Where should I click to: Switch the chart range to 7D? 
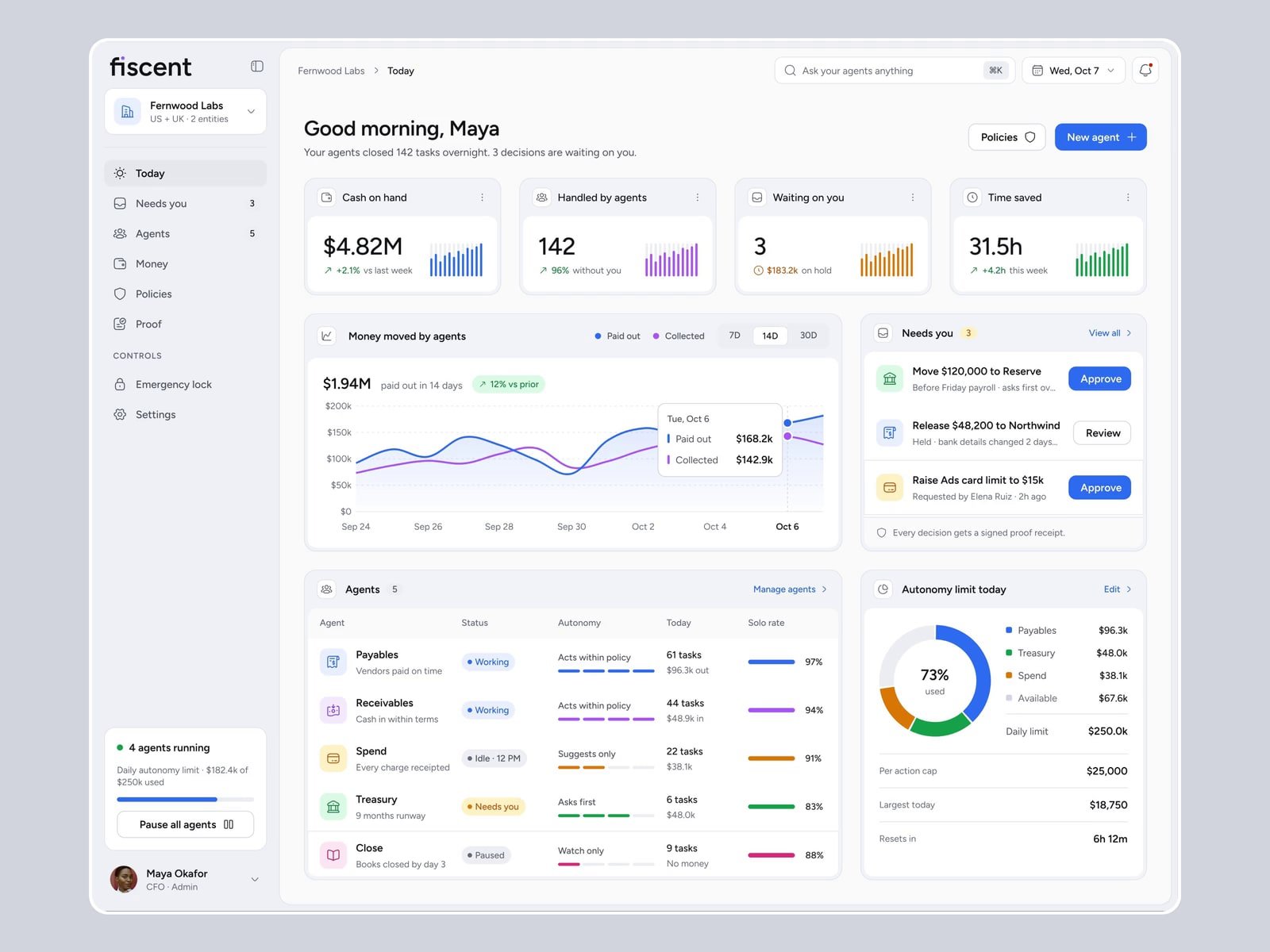click(x=734, y=336)
